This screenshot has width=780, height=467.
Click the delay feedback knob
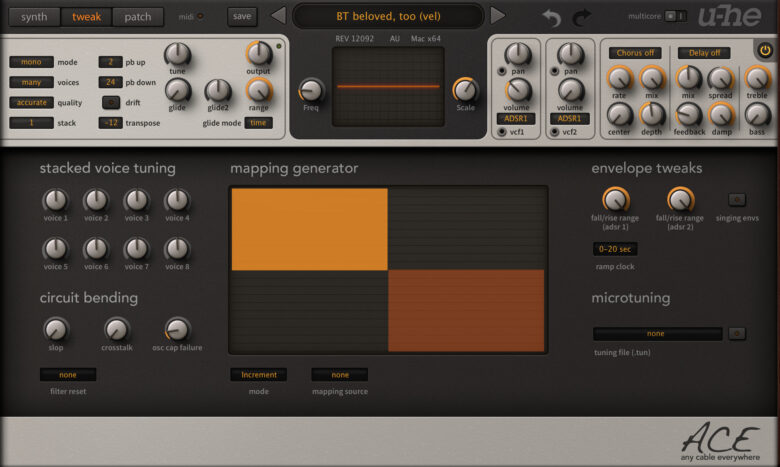pos(689,115)
